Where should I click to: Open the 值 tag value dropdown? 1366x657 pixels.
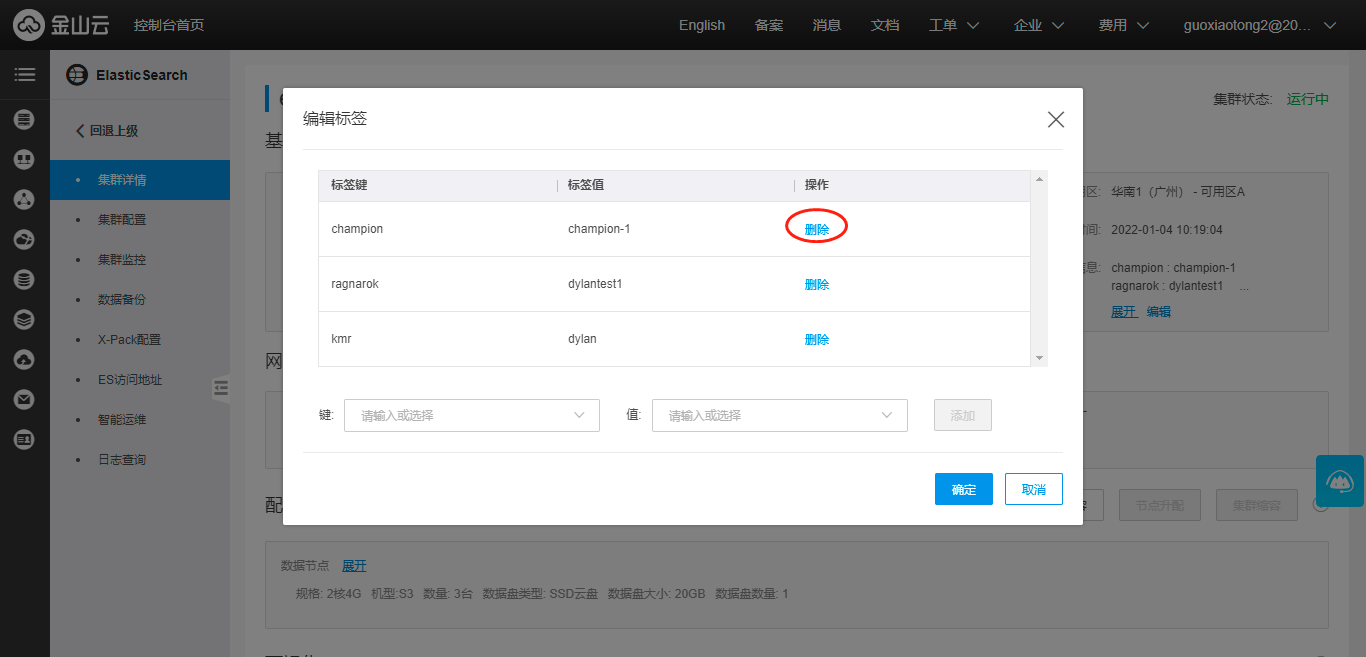[x=779, y=415]
